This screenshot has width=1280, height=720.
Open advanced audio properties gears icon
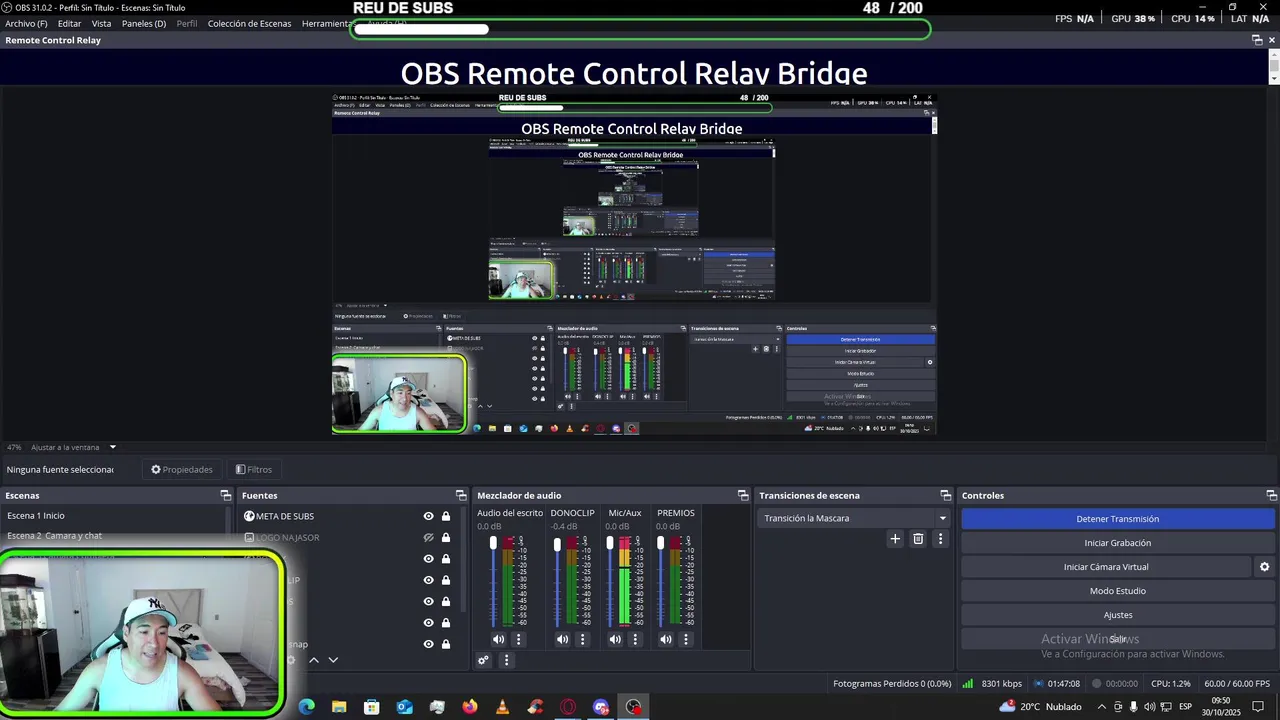[483, 660]
